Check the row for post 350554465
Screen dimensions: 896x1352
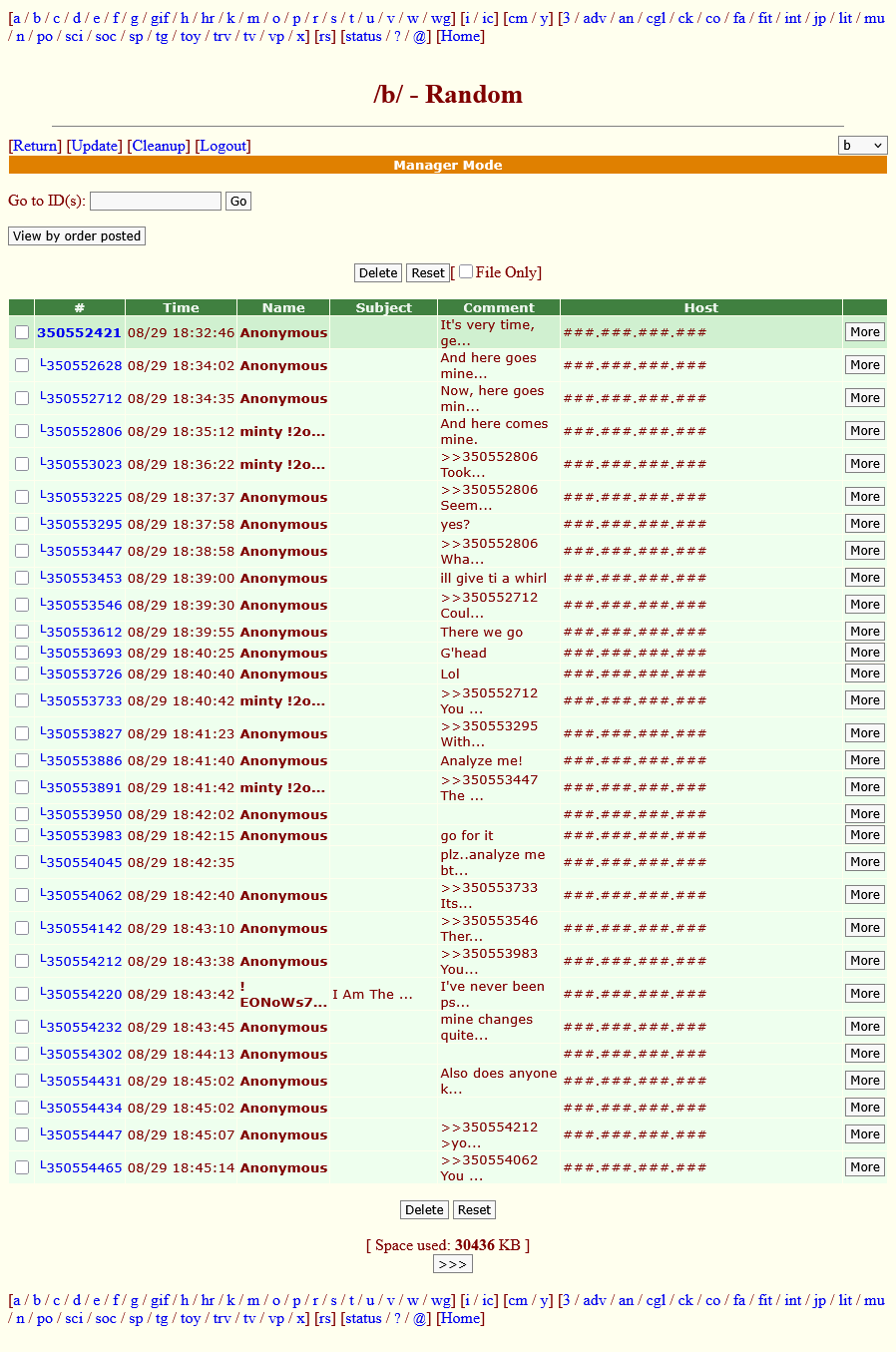pos(22,1167)
